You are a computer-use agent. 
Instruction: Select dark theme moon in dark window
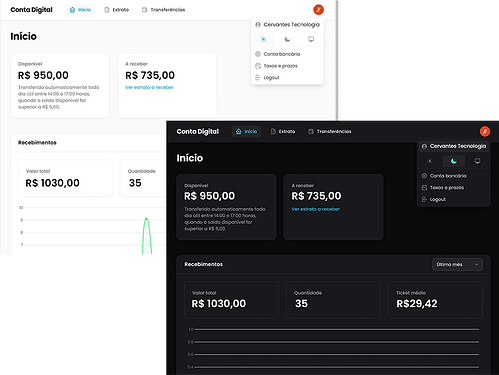click(454, 161)
